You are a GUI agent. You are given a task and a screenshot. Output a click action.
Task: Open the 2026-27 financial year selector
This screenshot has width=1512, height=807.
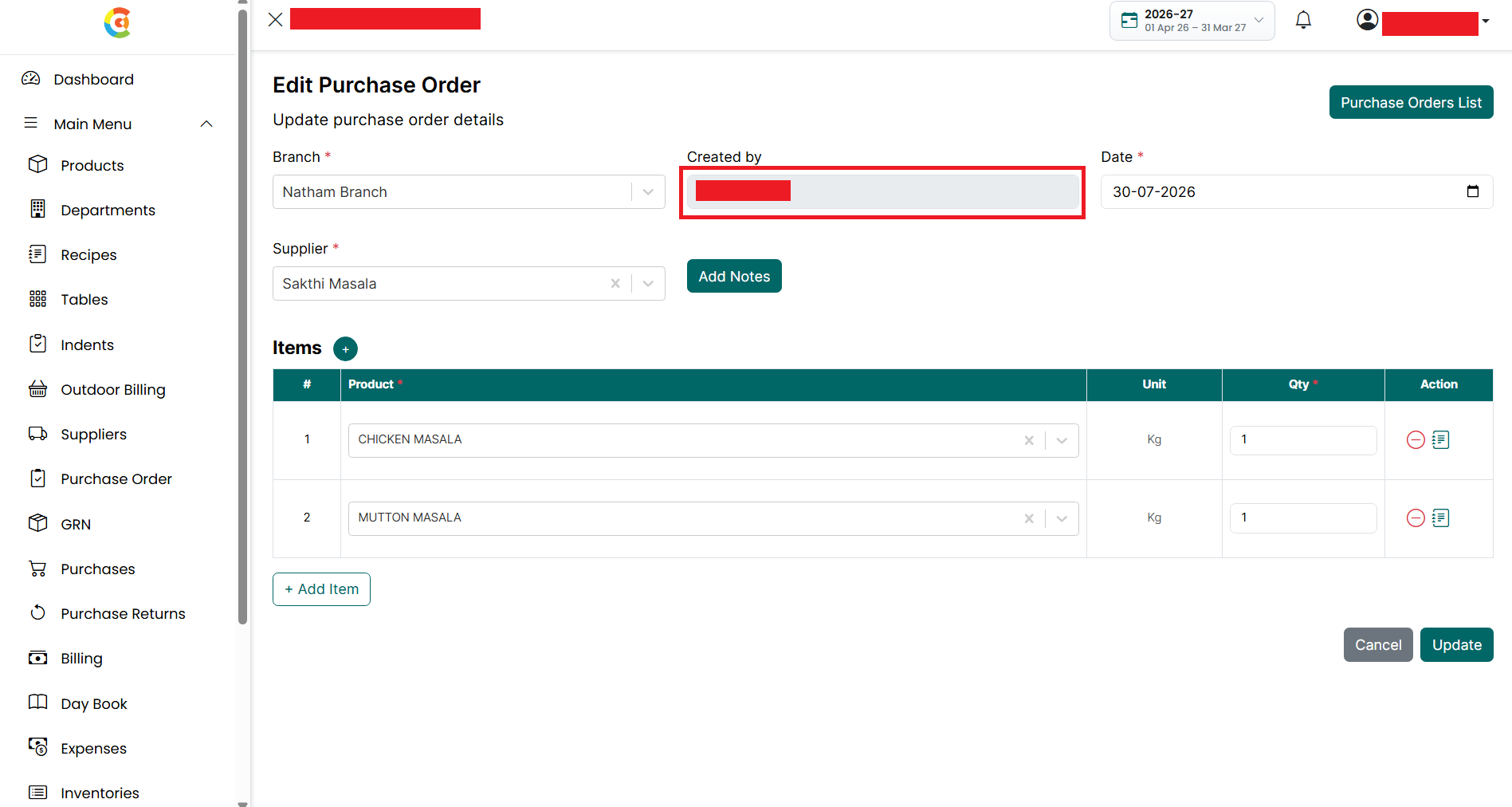tap(1192, 21)
